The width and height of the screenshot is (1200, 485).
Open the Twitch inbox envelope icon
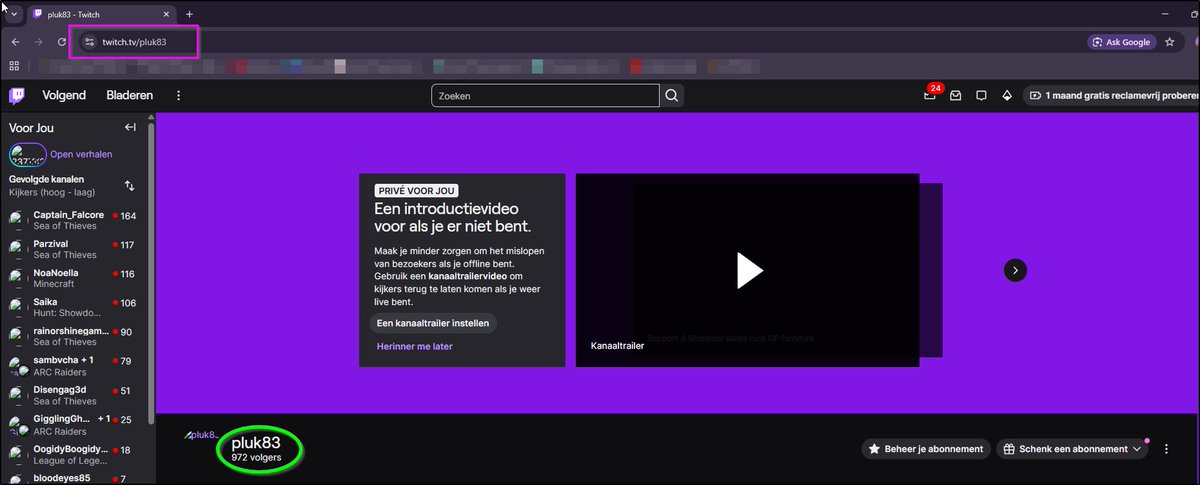(956, 96)
